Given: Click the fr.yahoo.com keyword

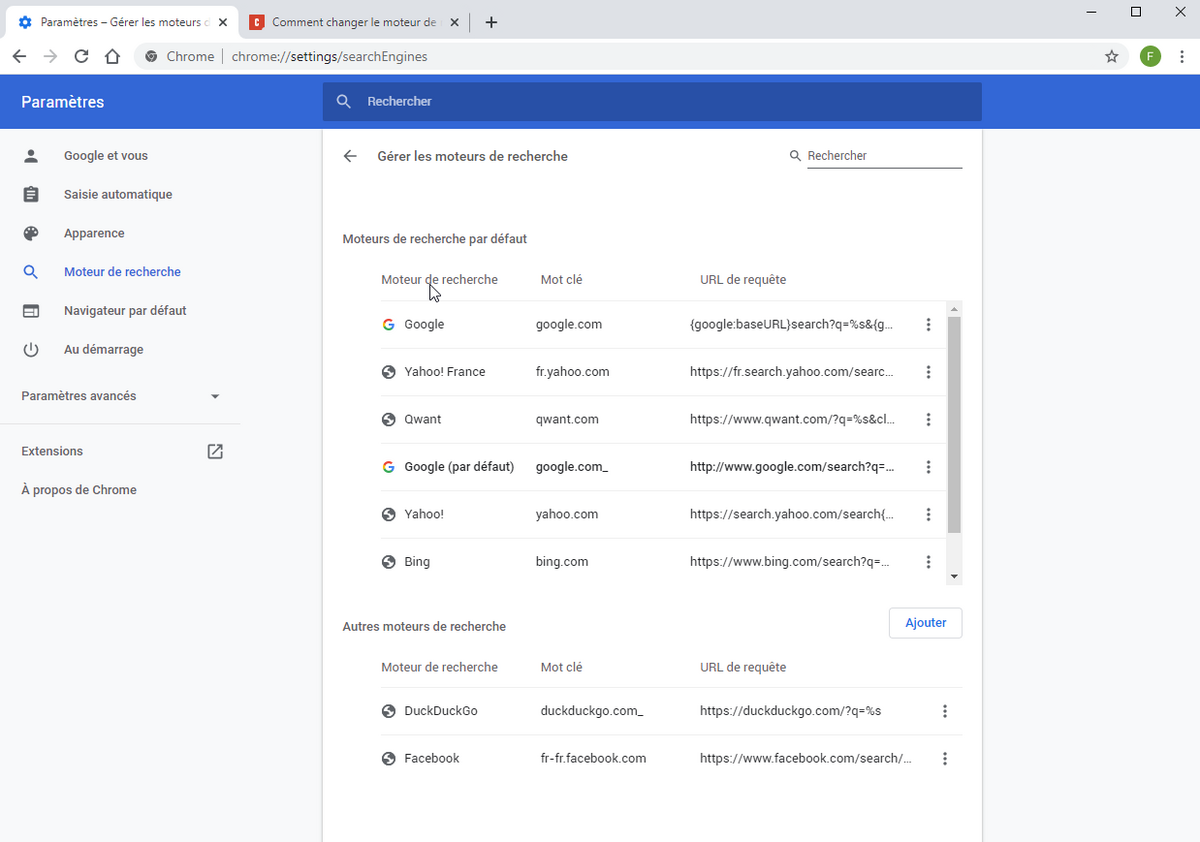Looking at the screenshot, I should click(572, 372).
